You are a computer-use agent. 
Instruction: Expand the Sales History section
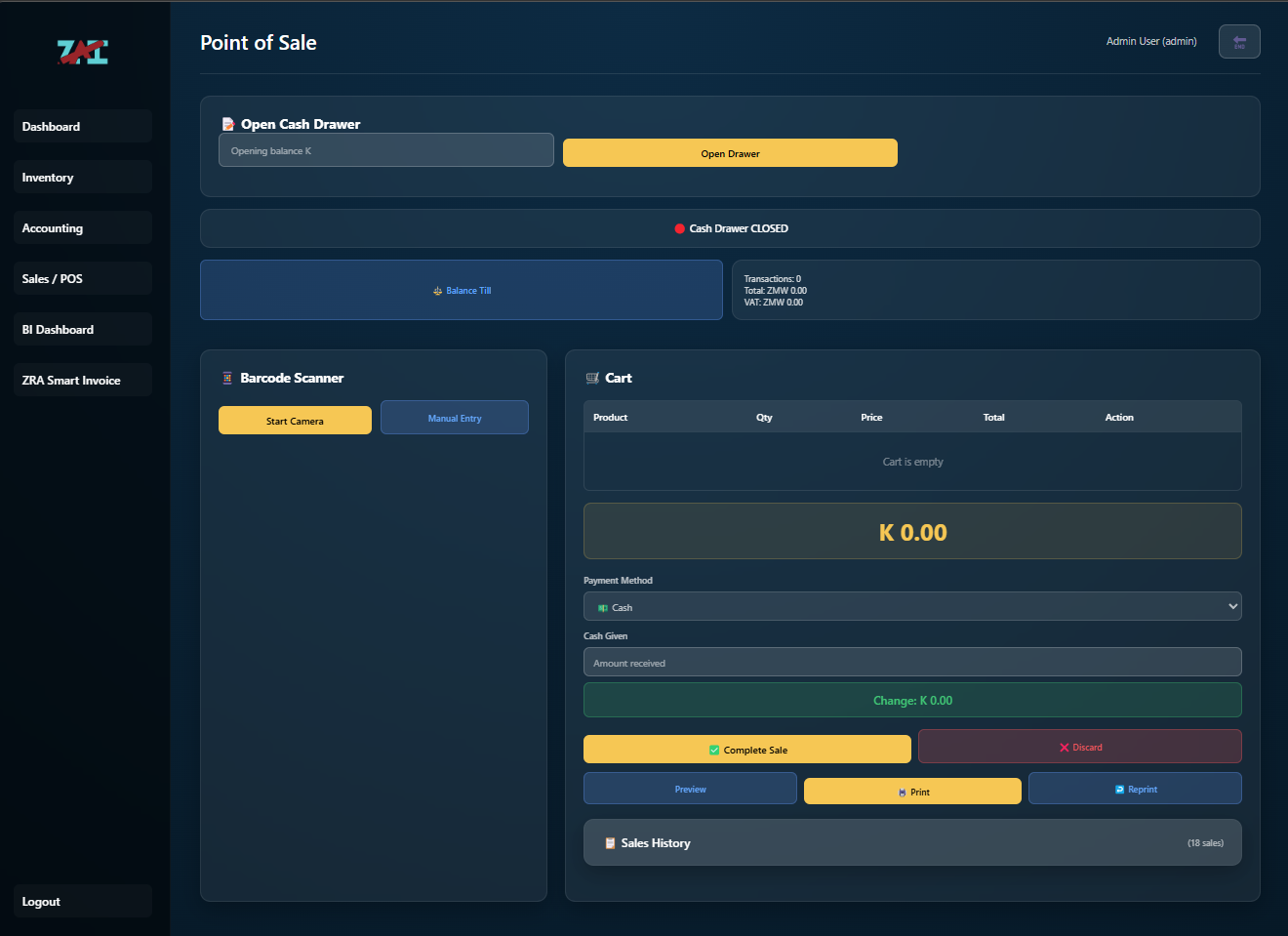[912, 842]
